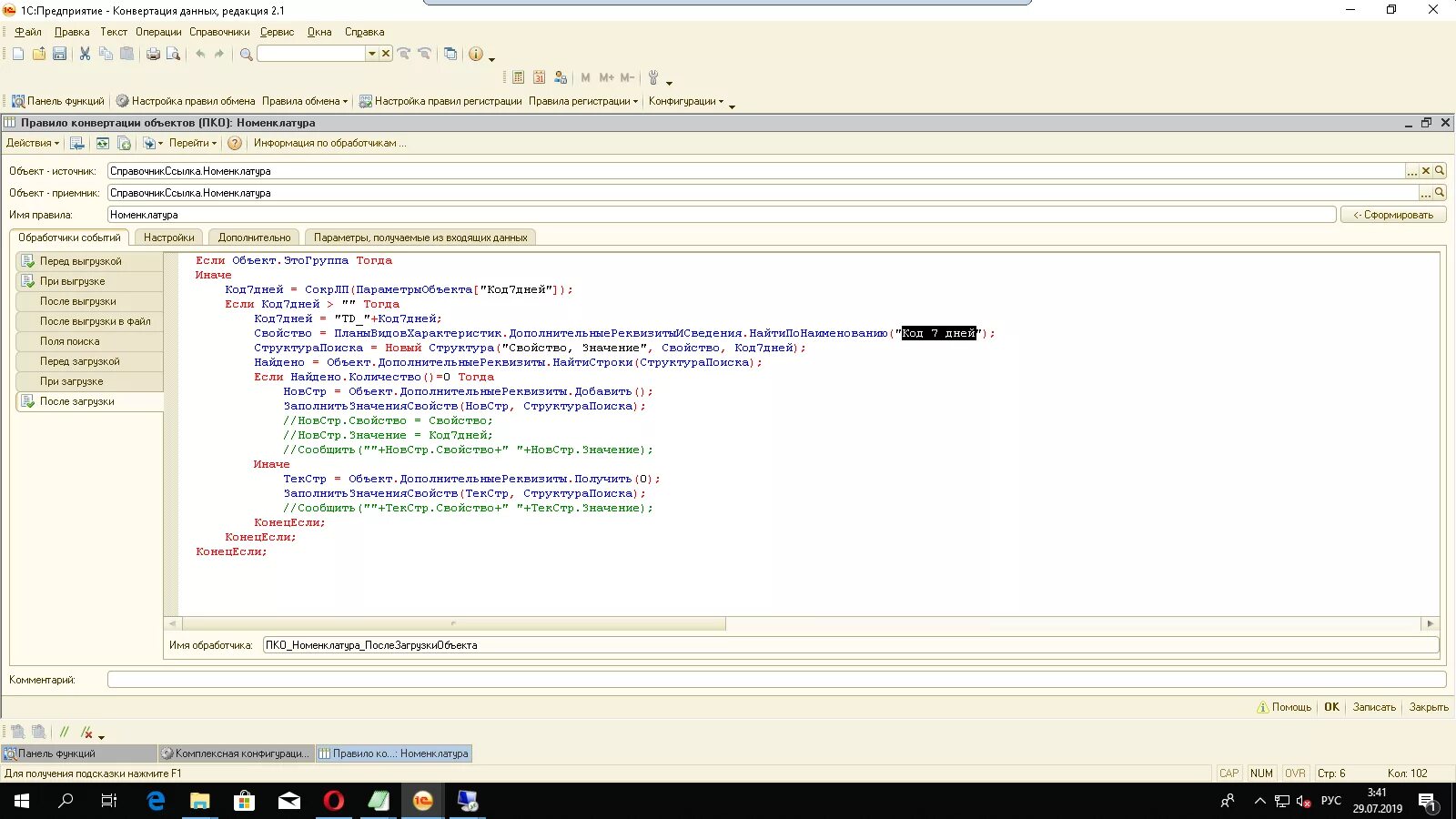1456x819 pixels.
Task: Open the search field dropdown arrow
Action: 371,54
